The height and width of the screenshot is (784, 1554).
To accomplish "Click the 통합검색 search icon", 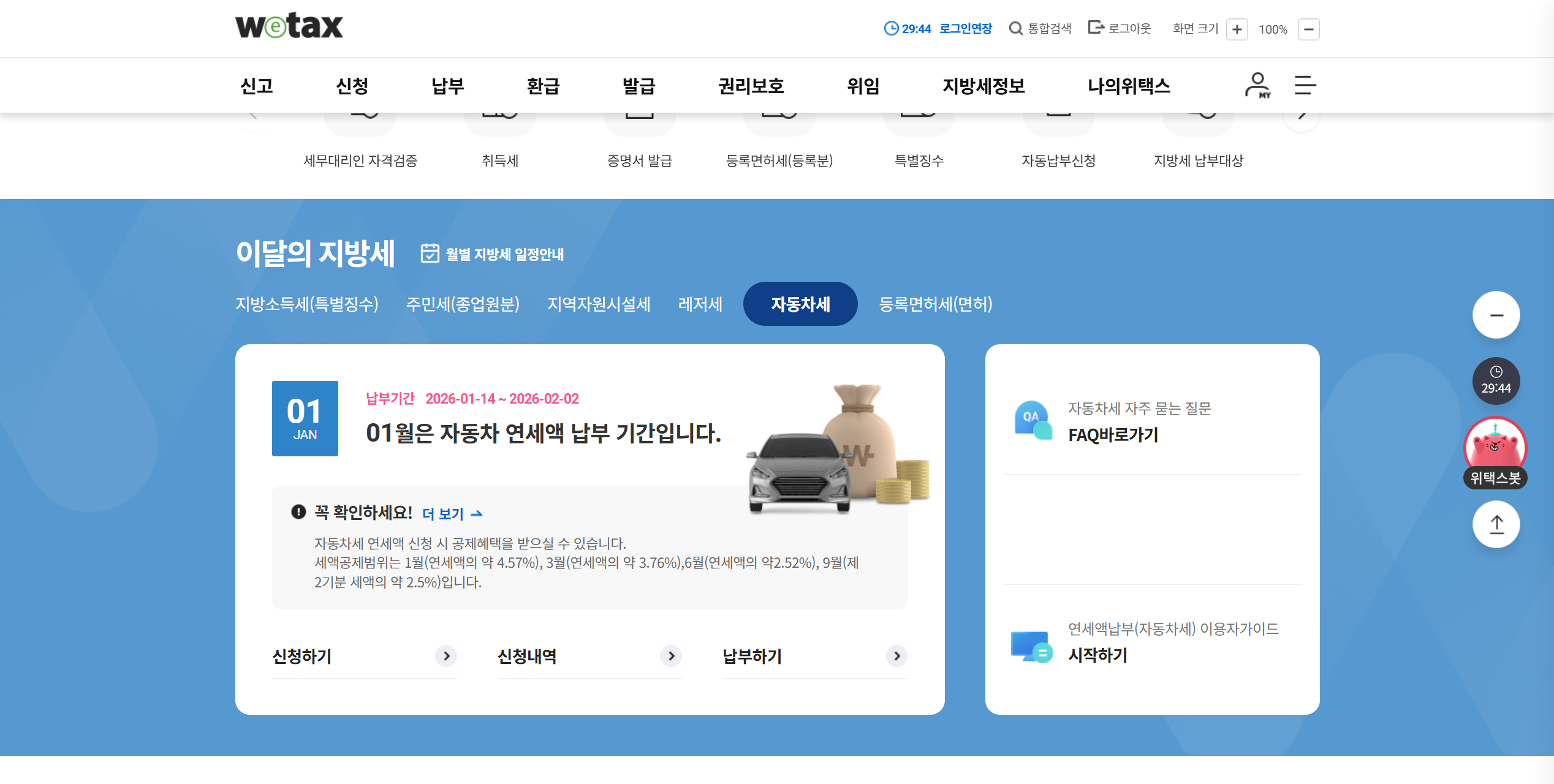I will click(x=1015, y=29).
